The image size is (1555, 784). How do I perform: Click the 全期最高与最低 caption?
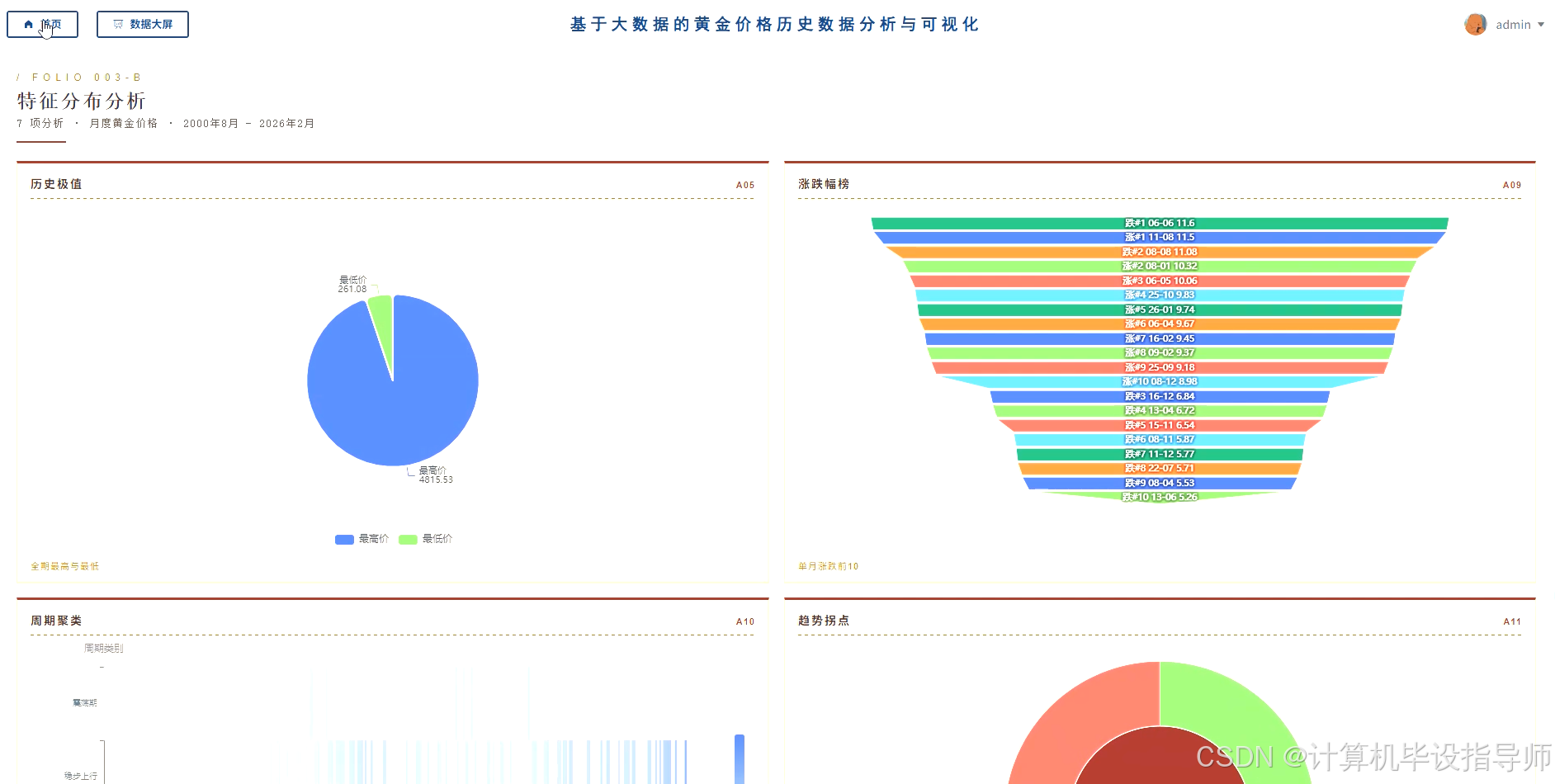coord(65,566)
